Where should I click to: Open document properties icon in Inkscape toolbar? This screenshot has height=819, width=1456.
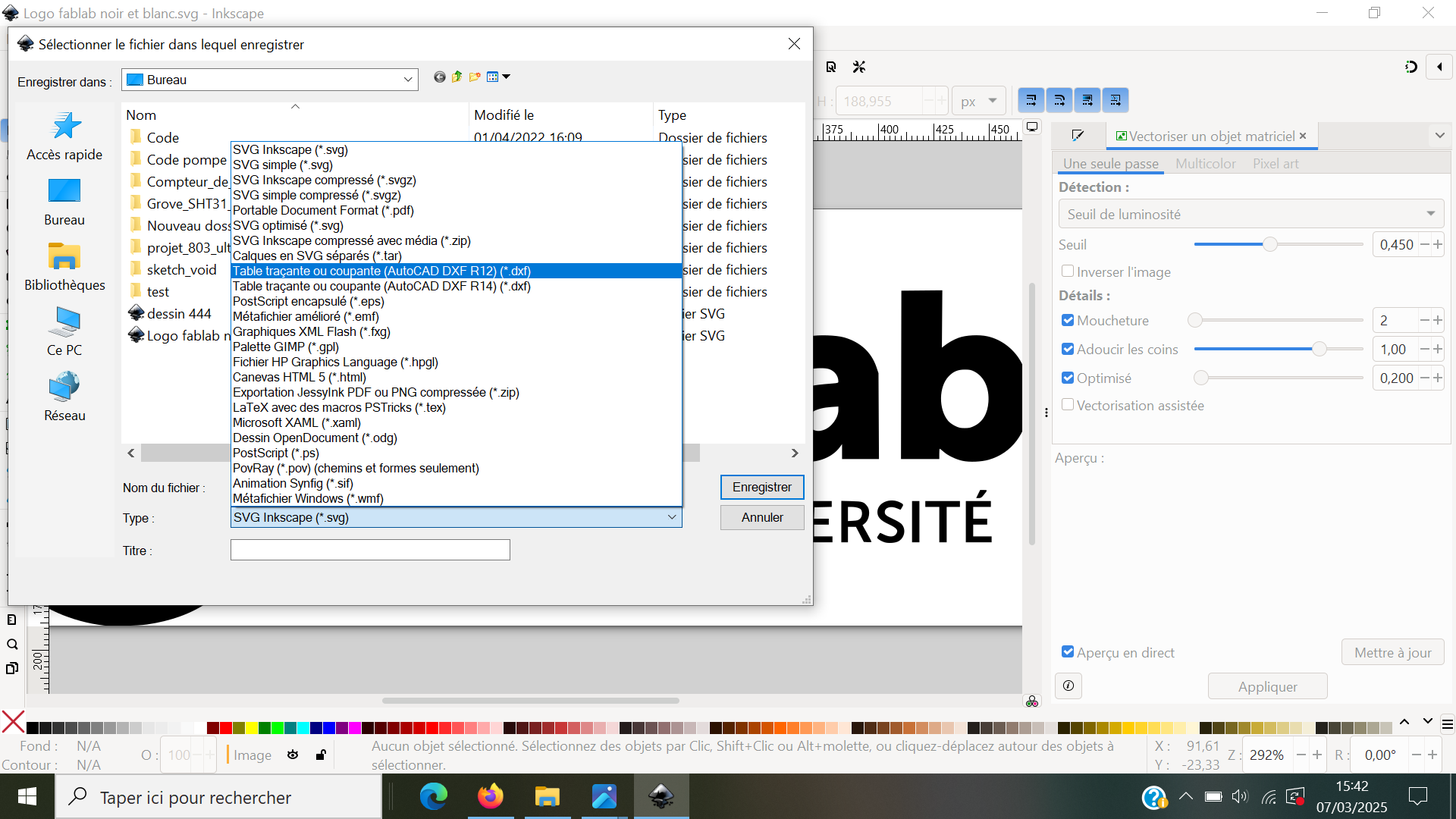click(x=831, y=67)
